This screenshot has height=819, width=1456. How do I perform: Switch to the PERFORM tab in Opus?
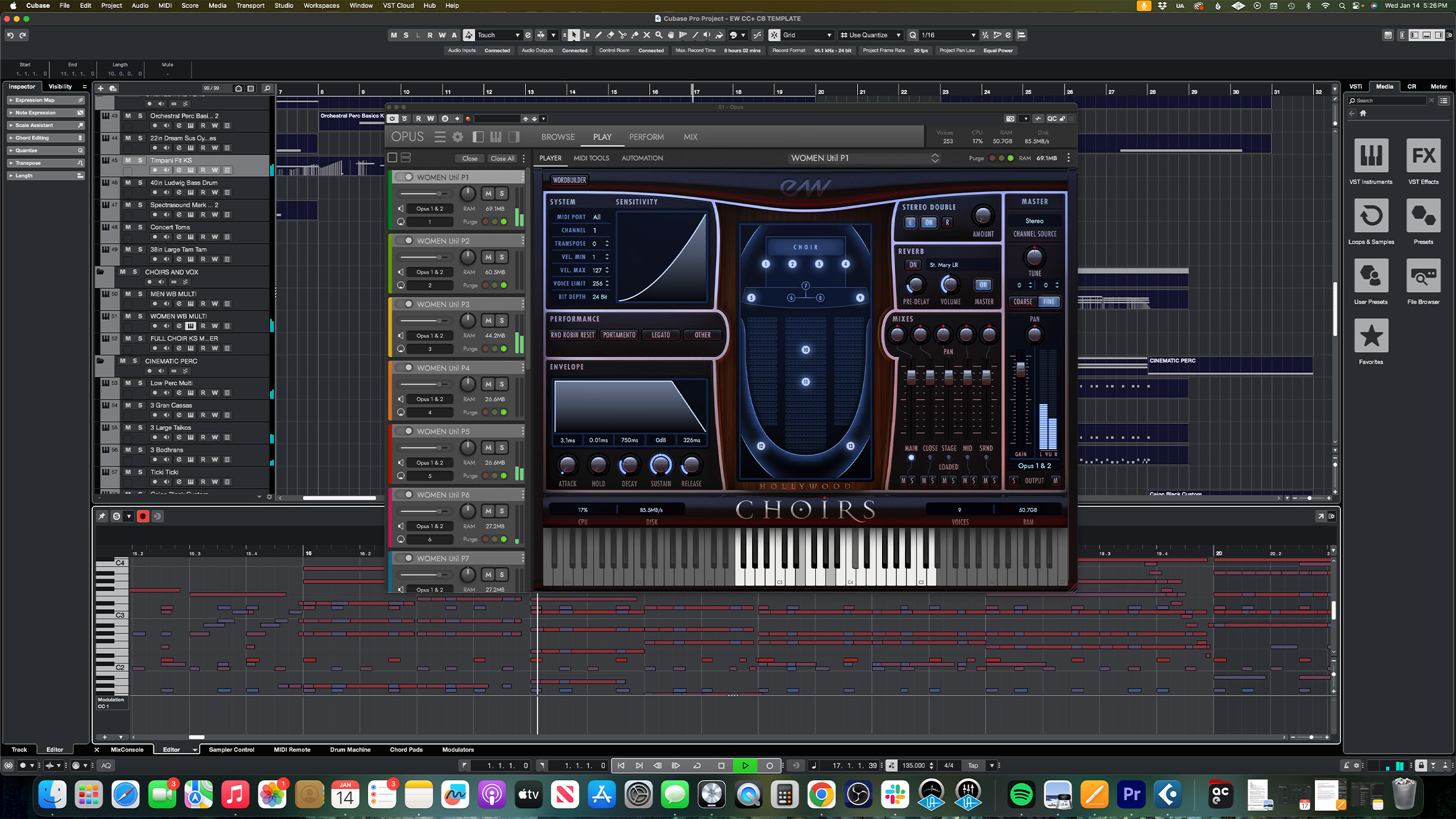(x=646, y=137)
